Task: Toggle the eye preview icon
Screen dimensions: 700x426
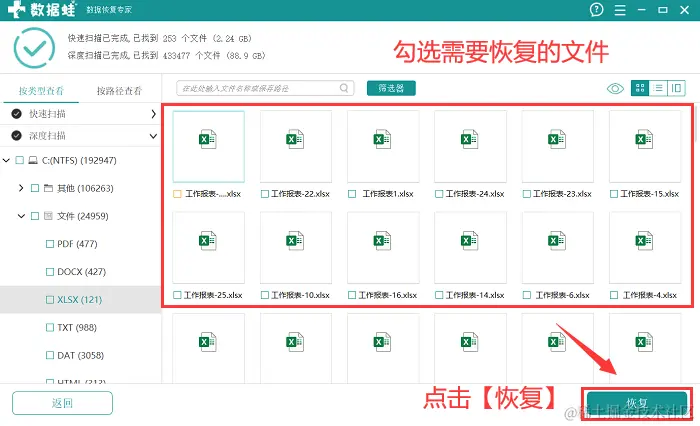Action: (615, 88)
